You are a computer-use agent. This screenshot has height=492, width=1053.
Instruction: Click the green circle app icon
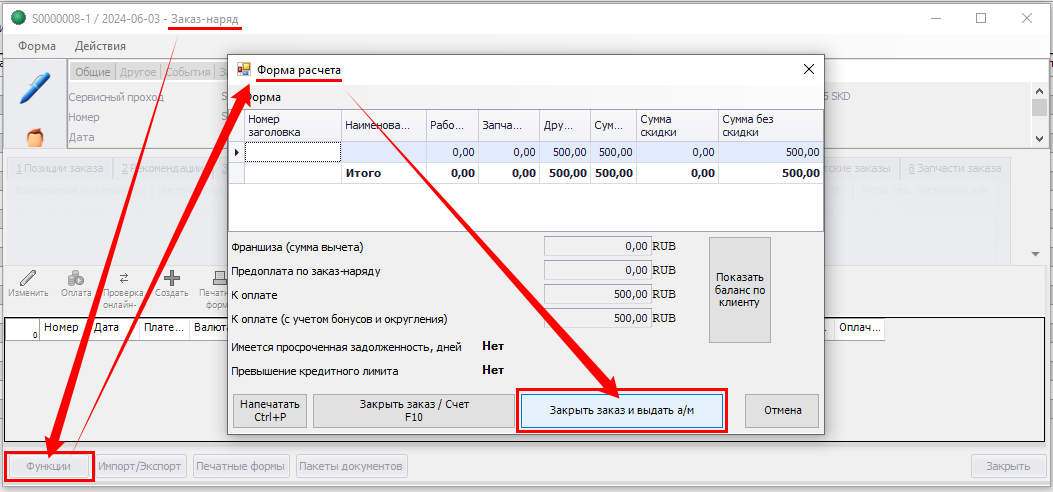coord(18,19)
